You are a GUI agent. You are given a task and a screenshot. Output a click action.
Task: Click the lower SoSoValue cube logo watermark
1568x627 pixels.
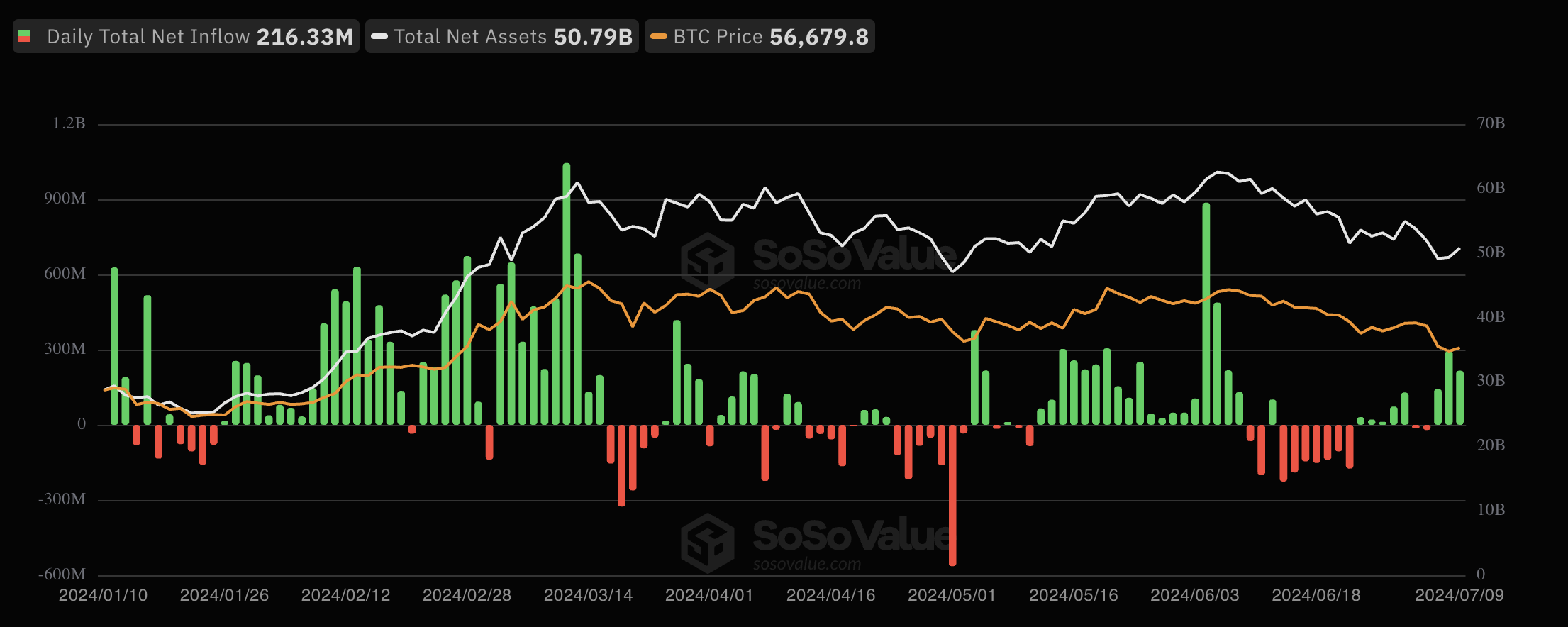tap(707, 543)
